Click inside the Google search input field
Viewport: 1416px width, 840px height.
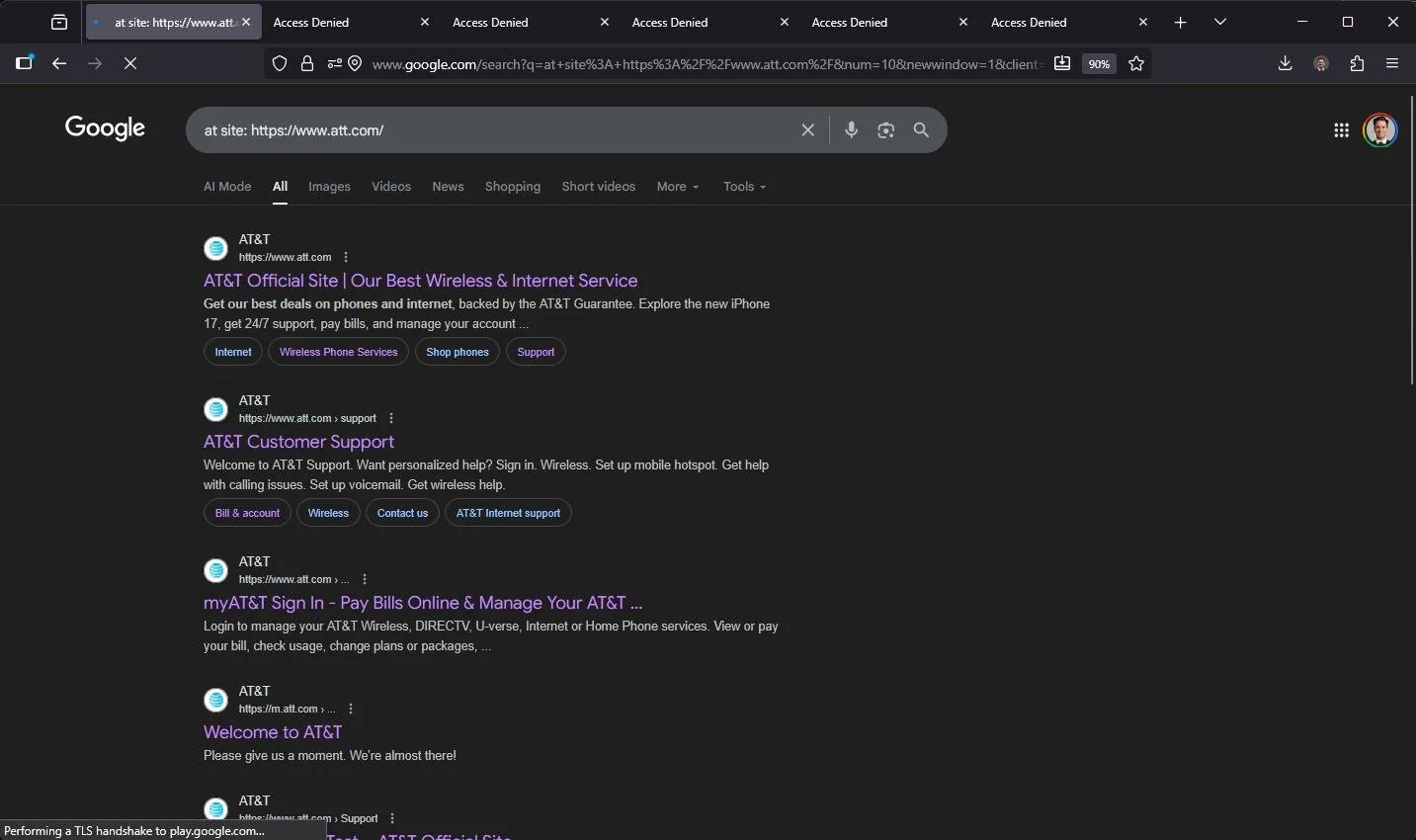(x=494, y=130)
